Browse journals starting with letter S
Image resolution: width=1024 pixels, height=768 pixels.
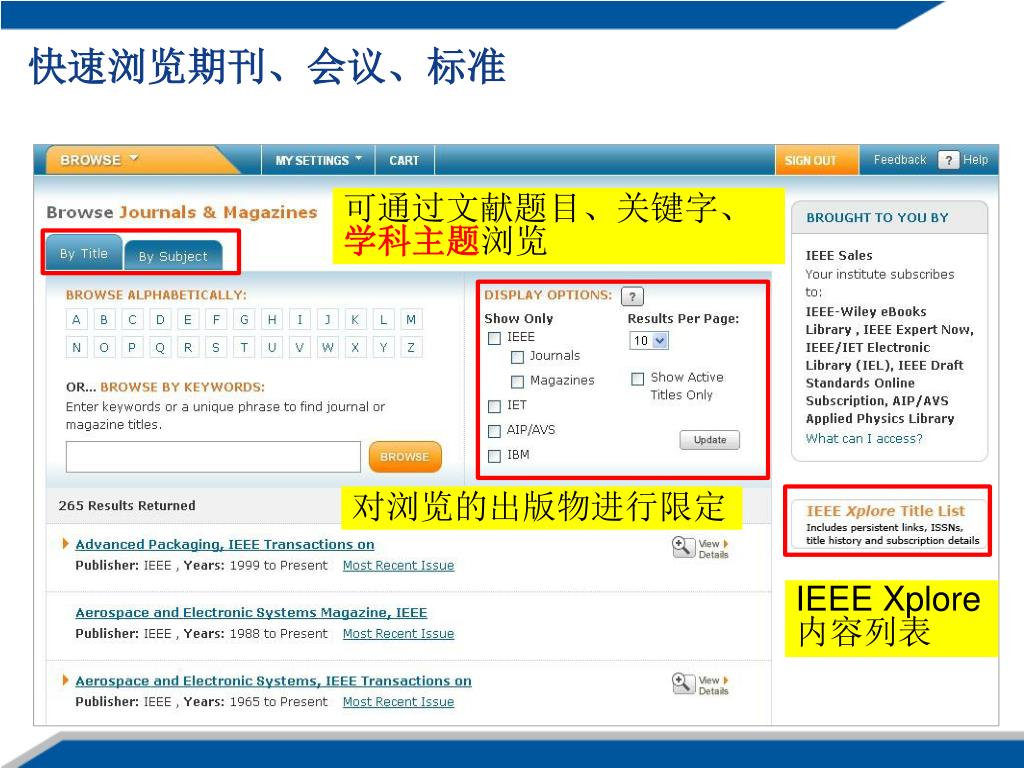[x=216, y=347]
